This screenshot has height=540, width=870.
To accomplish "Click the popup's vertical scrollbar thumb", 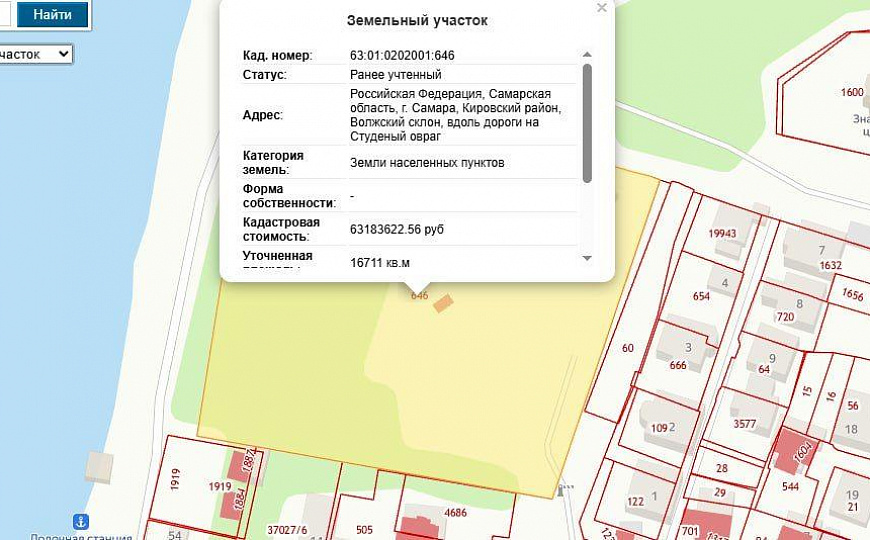I will 587,123.
